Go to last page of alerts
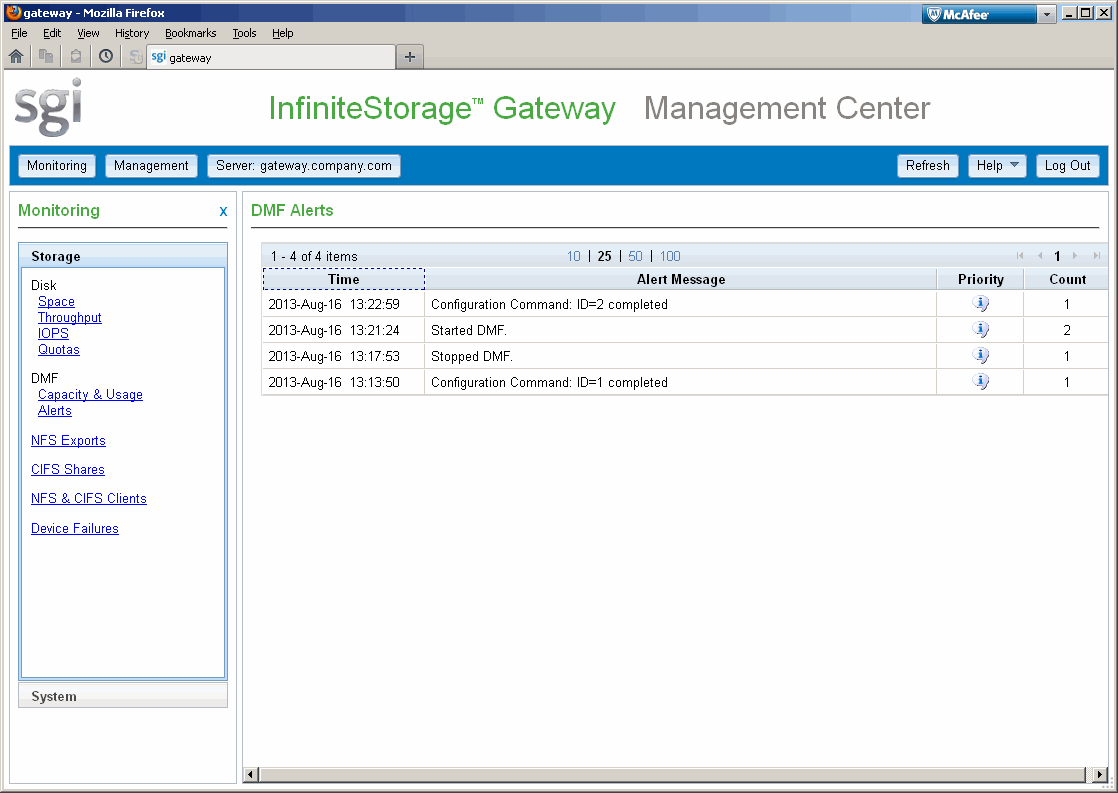 [1097, 256]
